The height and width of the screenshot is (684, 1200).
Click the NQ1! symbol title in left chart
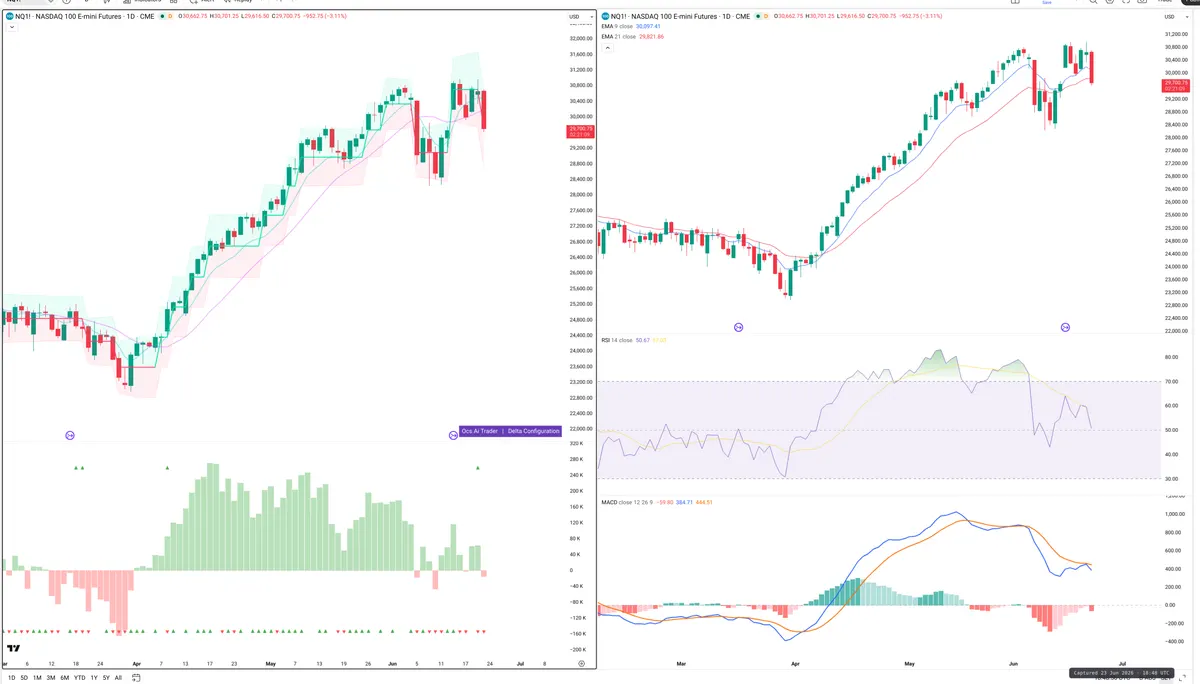tap(87, 17)
